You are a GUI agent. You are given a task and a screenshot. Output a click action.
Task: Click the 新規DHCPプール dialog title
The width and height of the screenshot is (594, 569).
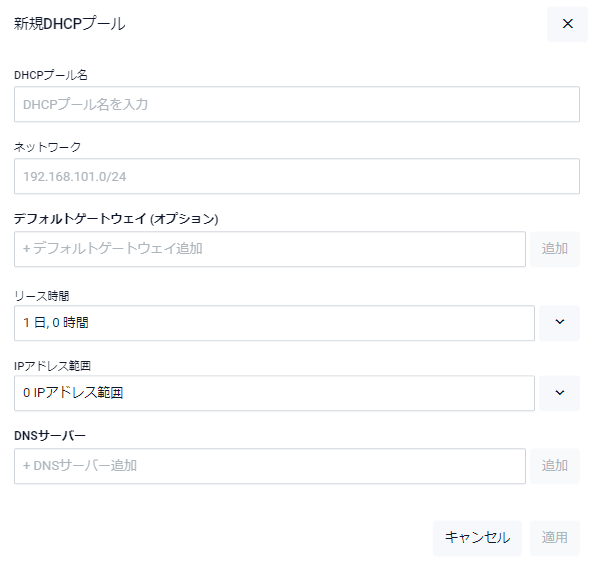pyautogui.click(x=69, y=24)
